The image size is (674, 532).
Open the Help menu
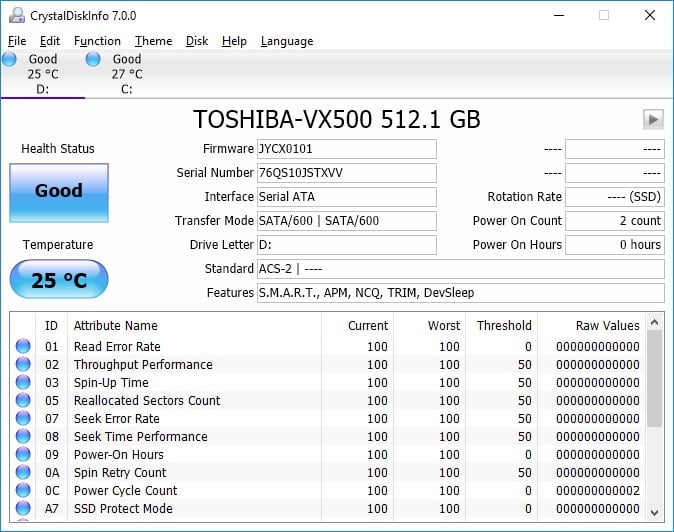tap(234, 41)
